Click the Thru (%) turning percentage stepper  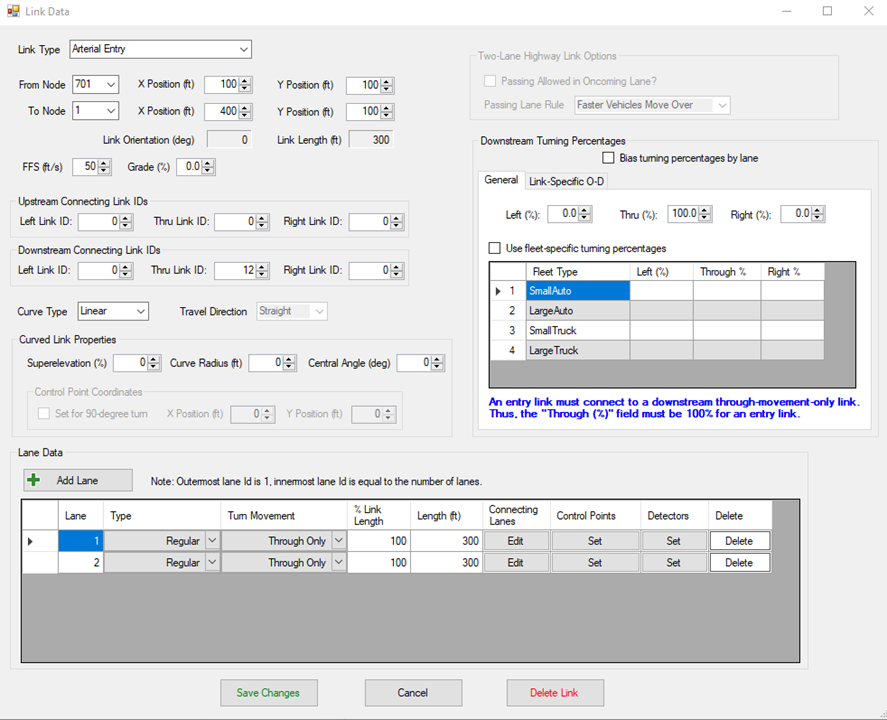click(705, 214)
